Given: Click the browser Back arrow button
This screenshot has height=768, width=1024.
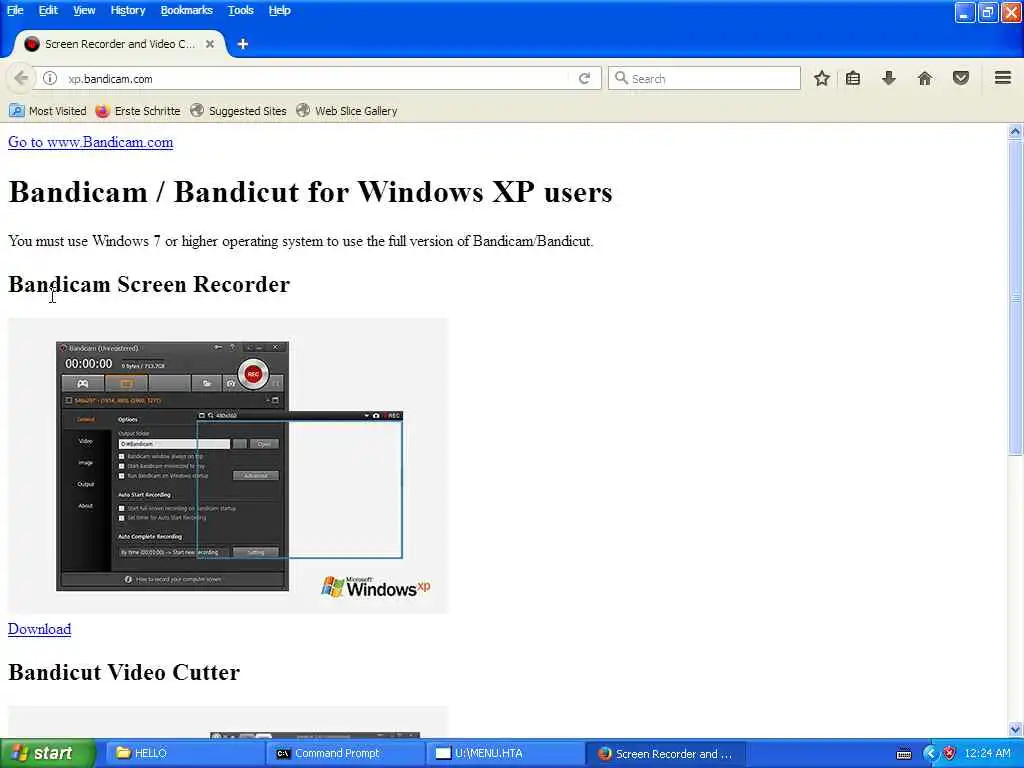Looking at the screenshot, I should tap(21, 78).
